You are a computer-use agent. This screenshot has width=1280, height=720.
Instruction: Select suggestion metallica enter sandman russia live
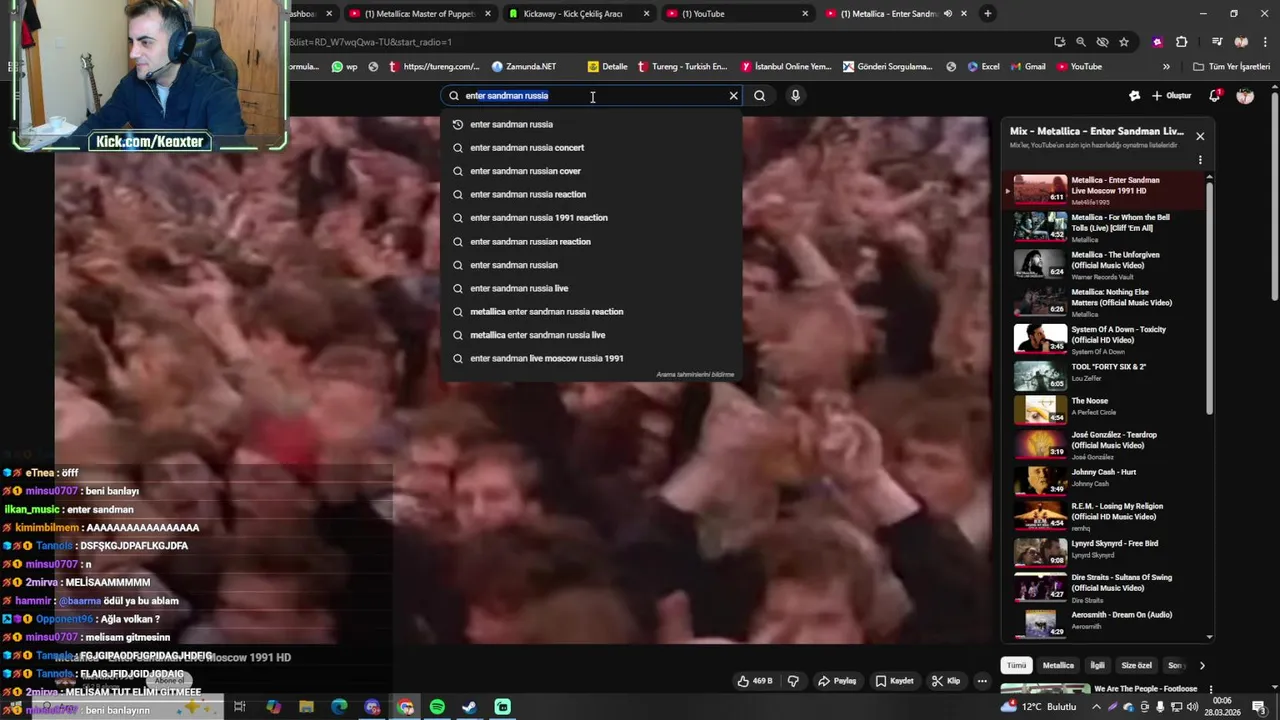point(592,335)
